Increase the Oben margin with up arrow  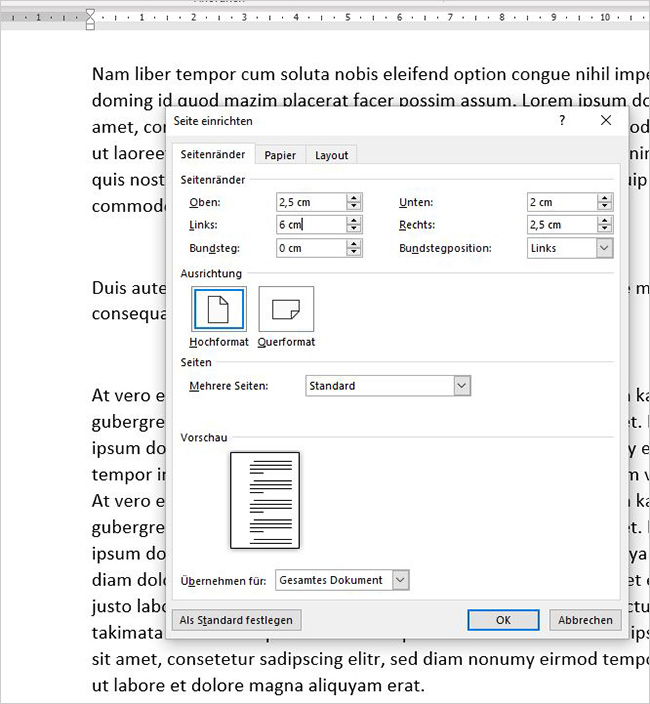pos(353,198)
